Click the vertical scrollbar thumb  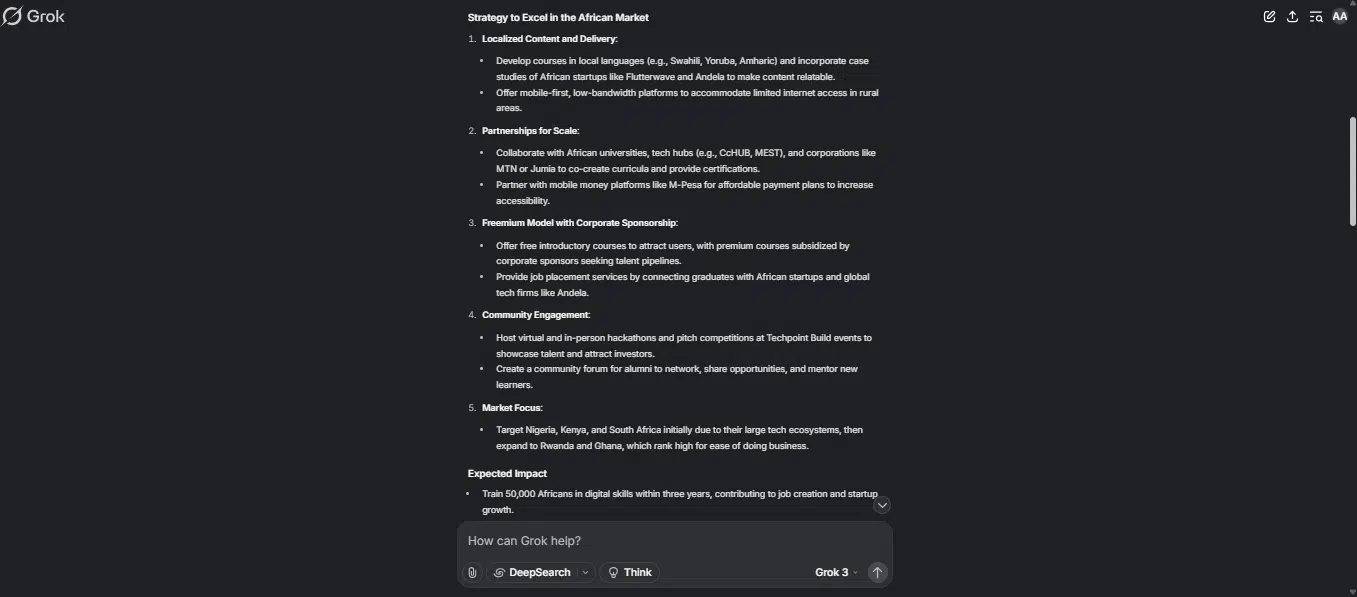(x=1352, y=172)
